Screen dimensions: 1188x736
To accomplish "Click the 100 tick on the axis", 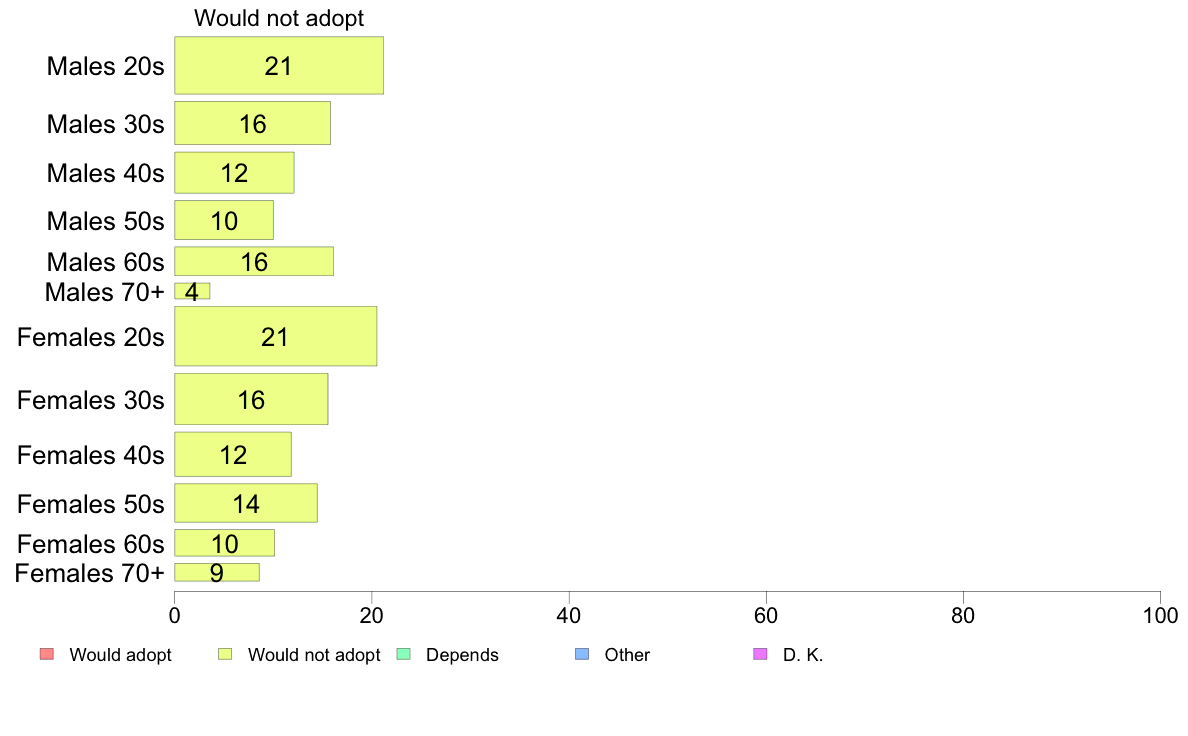I will tap(1160, 615).
